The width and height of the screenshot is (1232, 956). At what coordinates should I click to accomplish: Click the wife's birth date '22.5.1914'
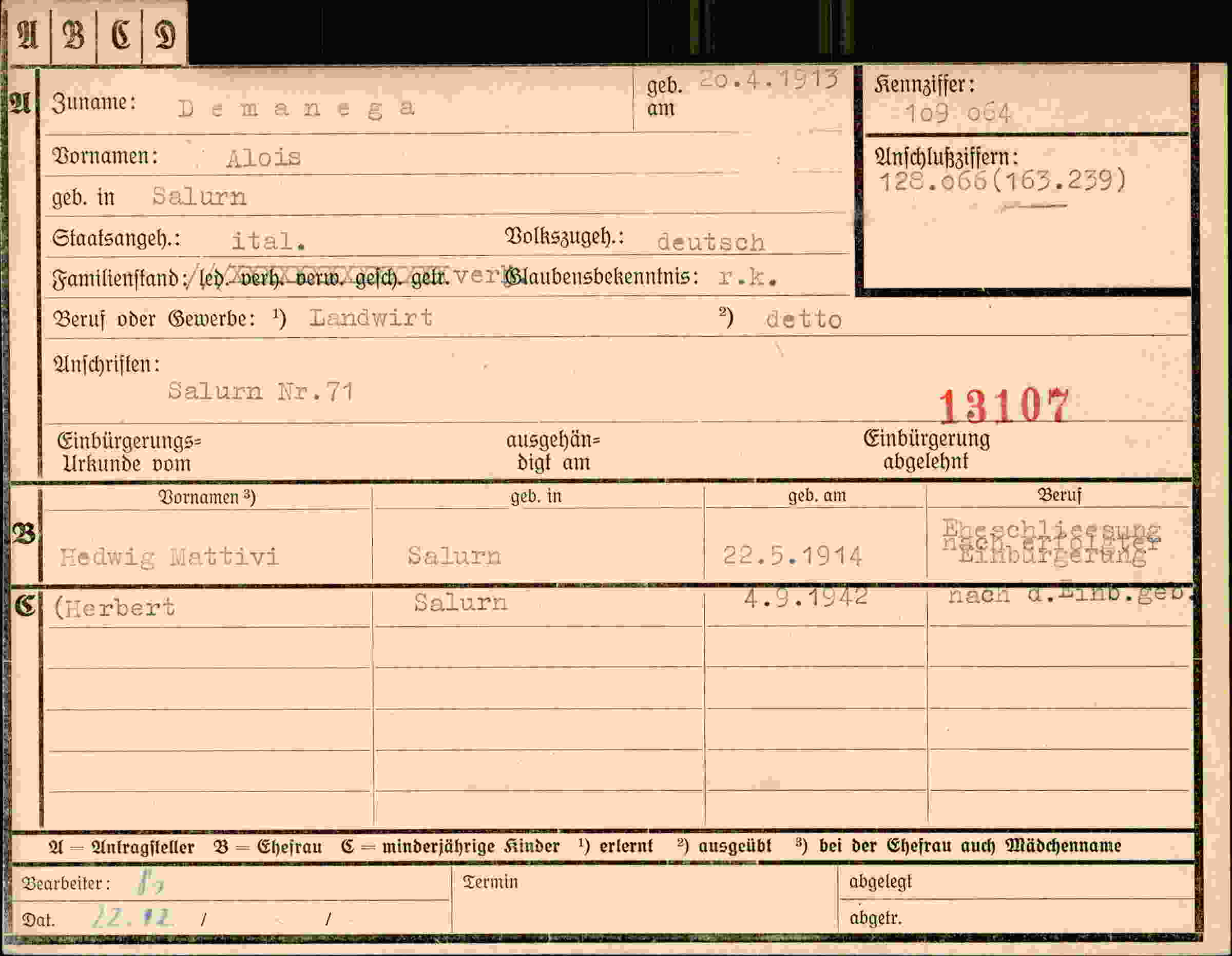[793, 557]
